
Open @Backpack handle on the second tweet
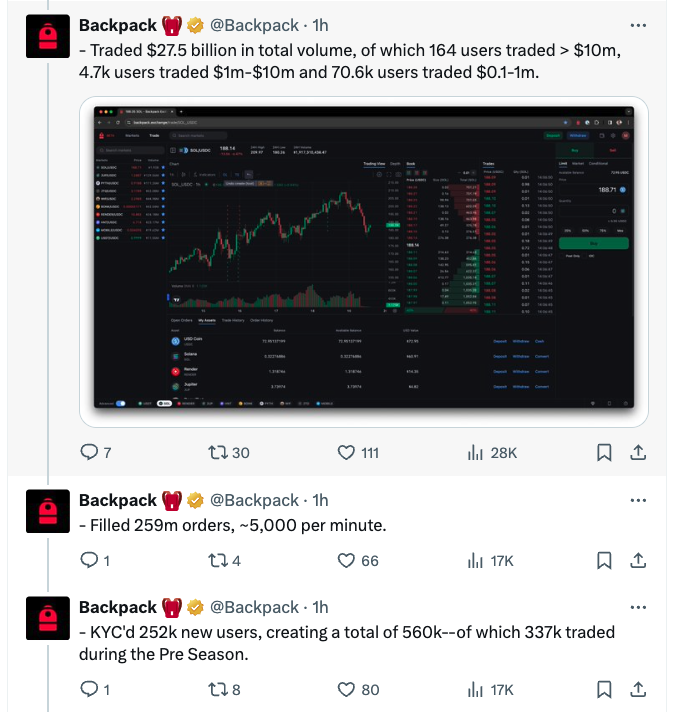coord(254,500)
